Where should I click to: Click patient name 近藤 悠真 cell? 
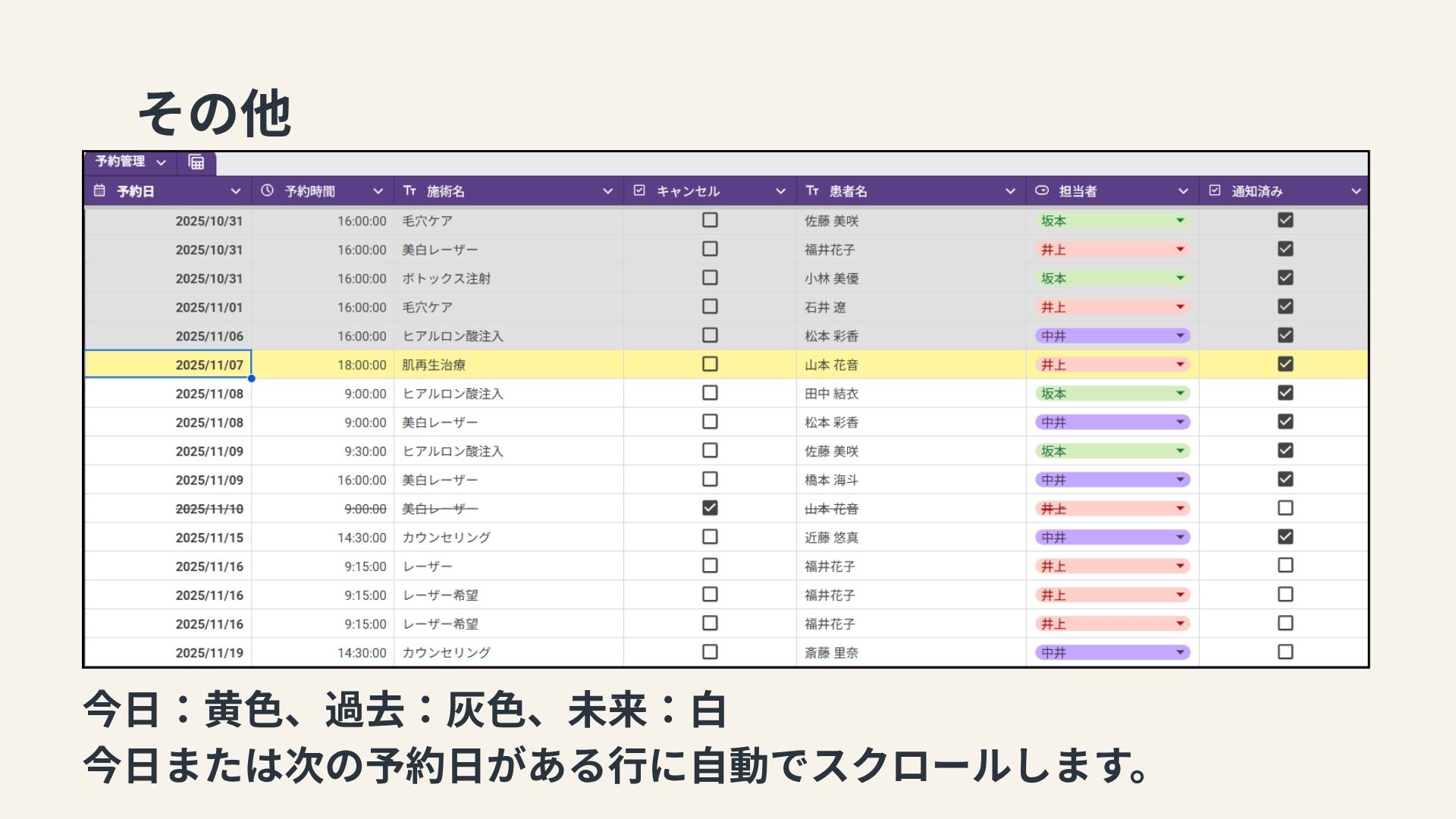pos(832,538)
